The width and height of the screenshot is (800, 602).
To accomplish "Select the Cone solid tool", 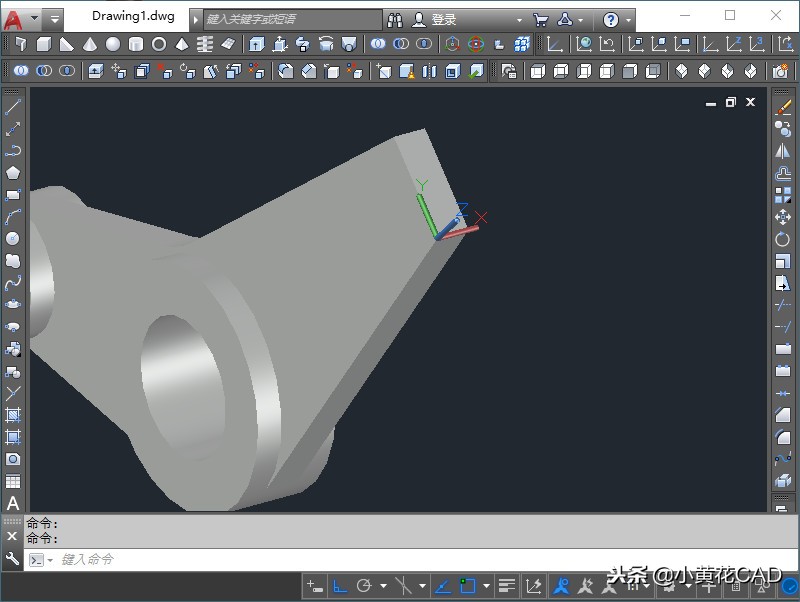I will click(x=90, y=44).
